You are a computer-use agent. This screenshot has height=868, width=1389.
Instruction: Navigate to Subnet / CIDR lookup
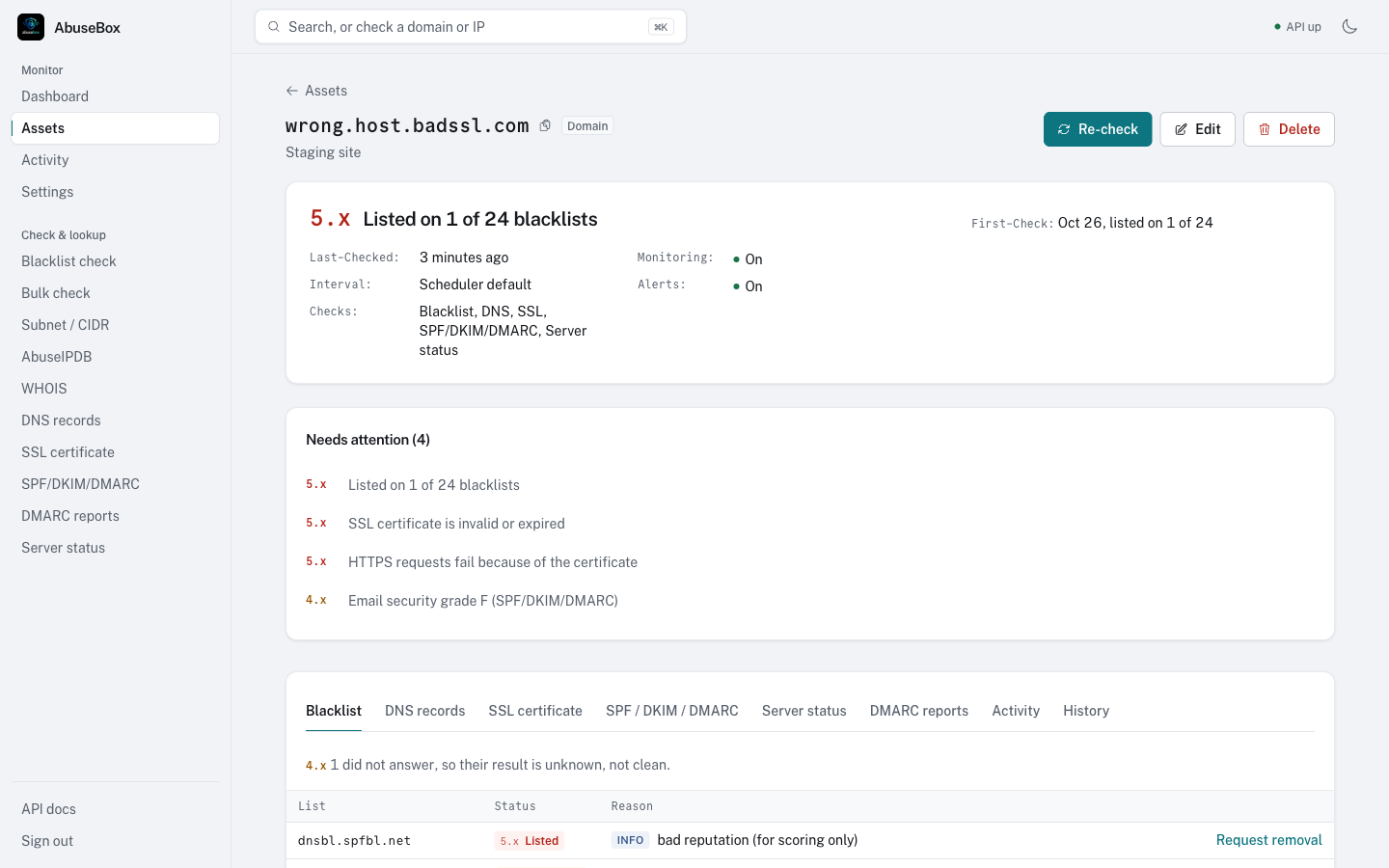pos(116,325)
